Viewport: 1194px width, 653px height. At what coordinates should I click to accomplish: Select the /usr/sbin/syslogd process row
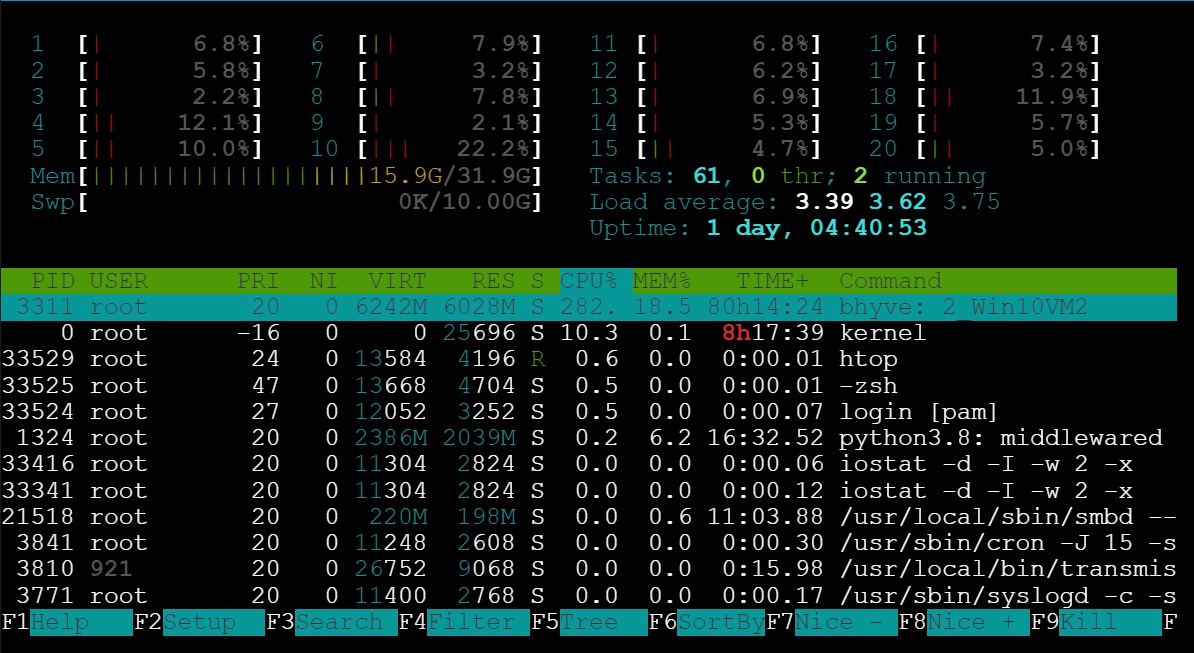click(x=589, y=596)
